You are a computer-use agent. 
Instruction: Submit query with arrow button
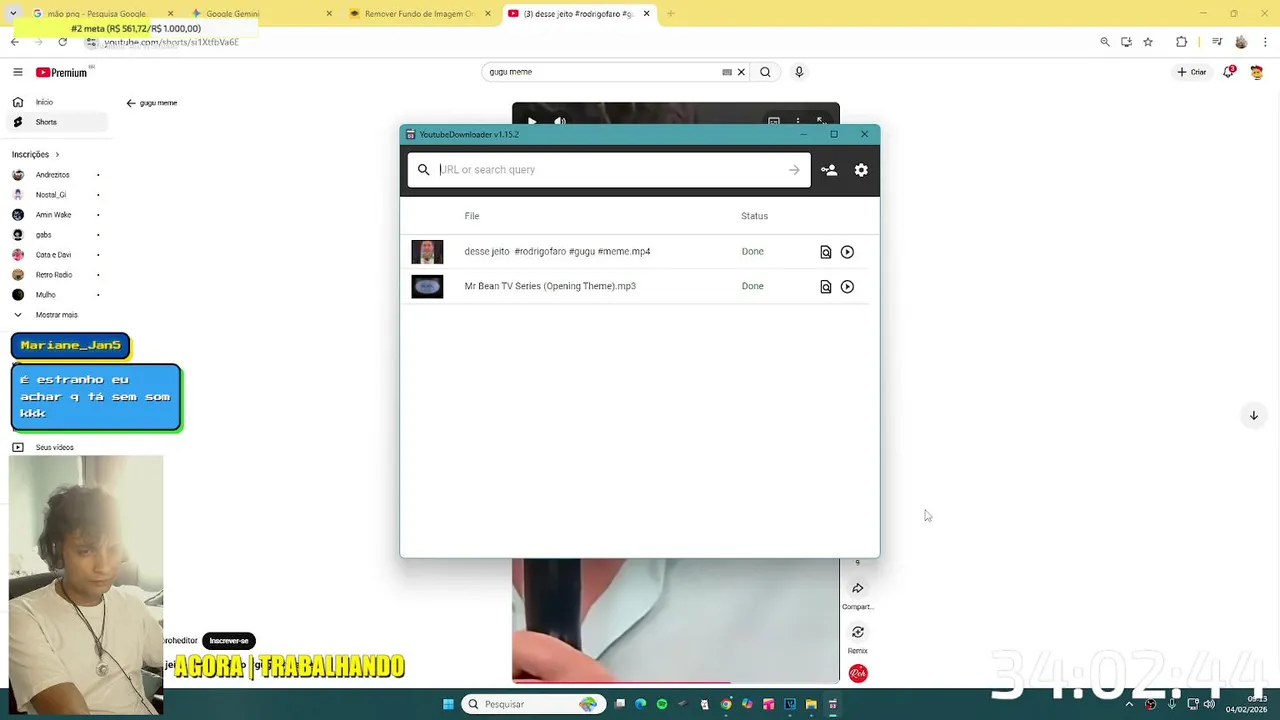tap(794, 170)
